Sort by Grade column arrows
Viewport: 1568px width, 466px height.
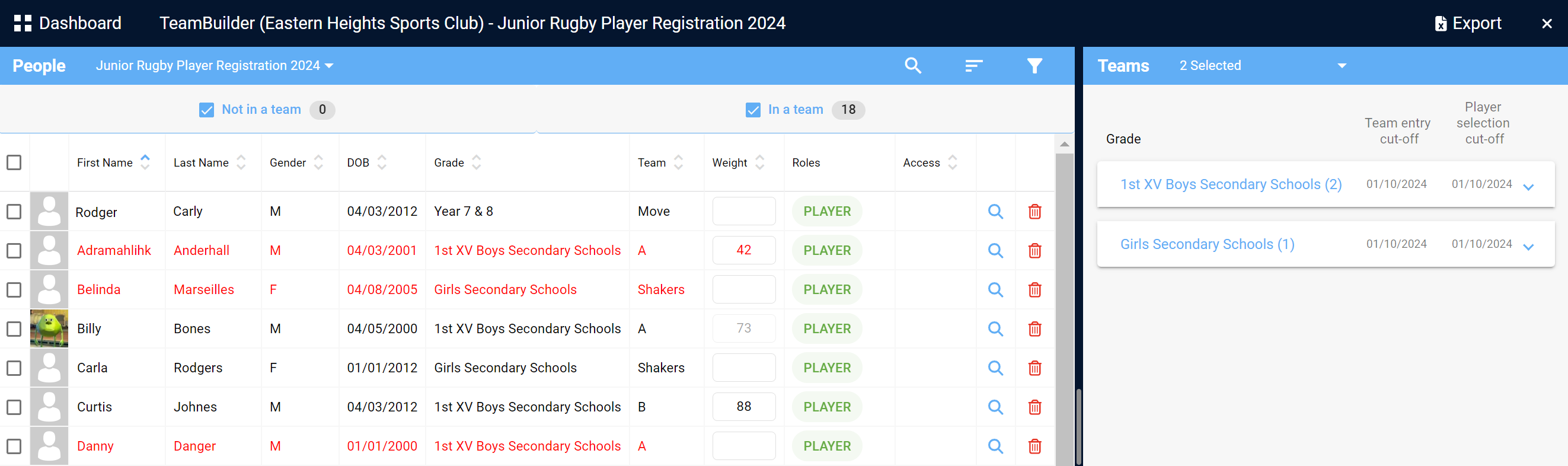[x=477, y=162]
